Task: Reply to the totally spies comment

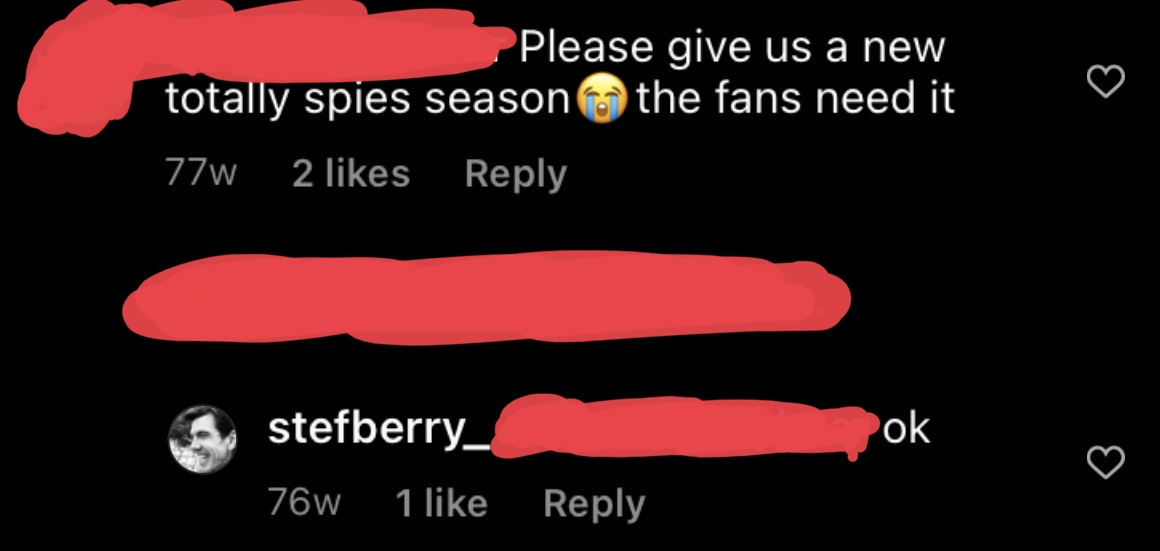Action: pyautogui.click(x=516, y=175)
